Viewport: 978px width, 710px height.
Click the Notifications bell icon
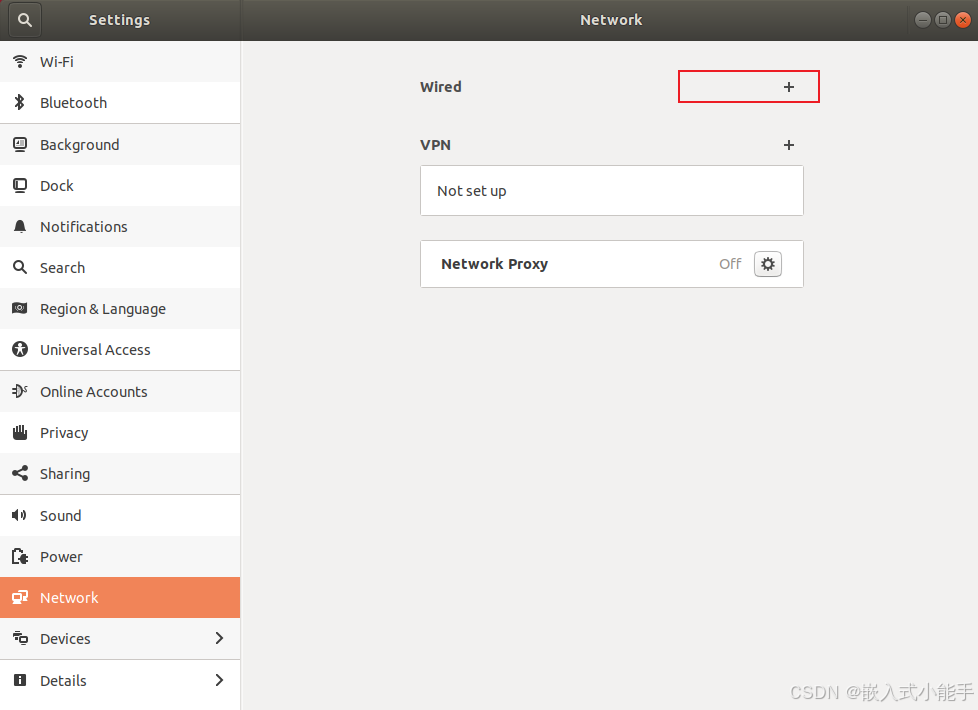pyautogui.click(x=20, y=226)
